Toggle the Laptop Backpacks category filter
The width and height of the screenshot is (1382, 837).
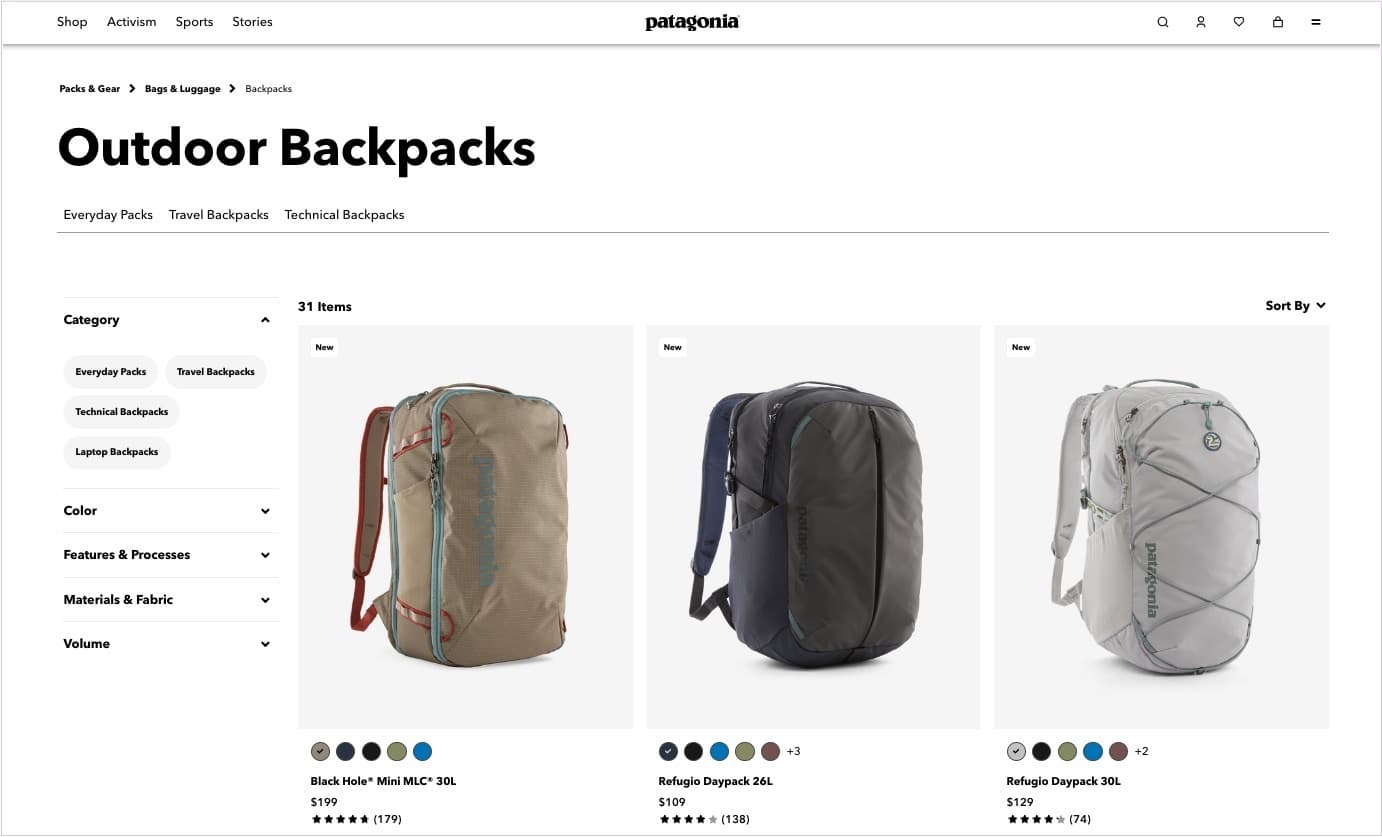point(117,452)
